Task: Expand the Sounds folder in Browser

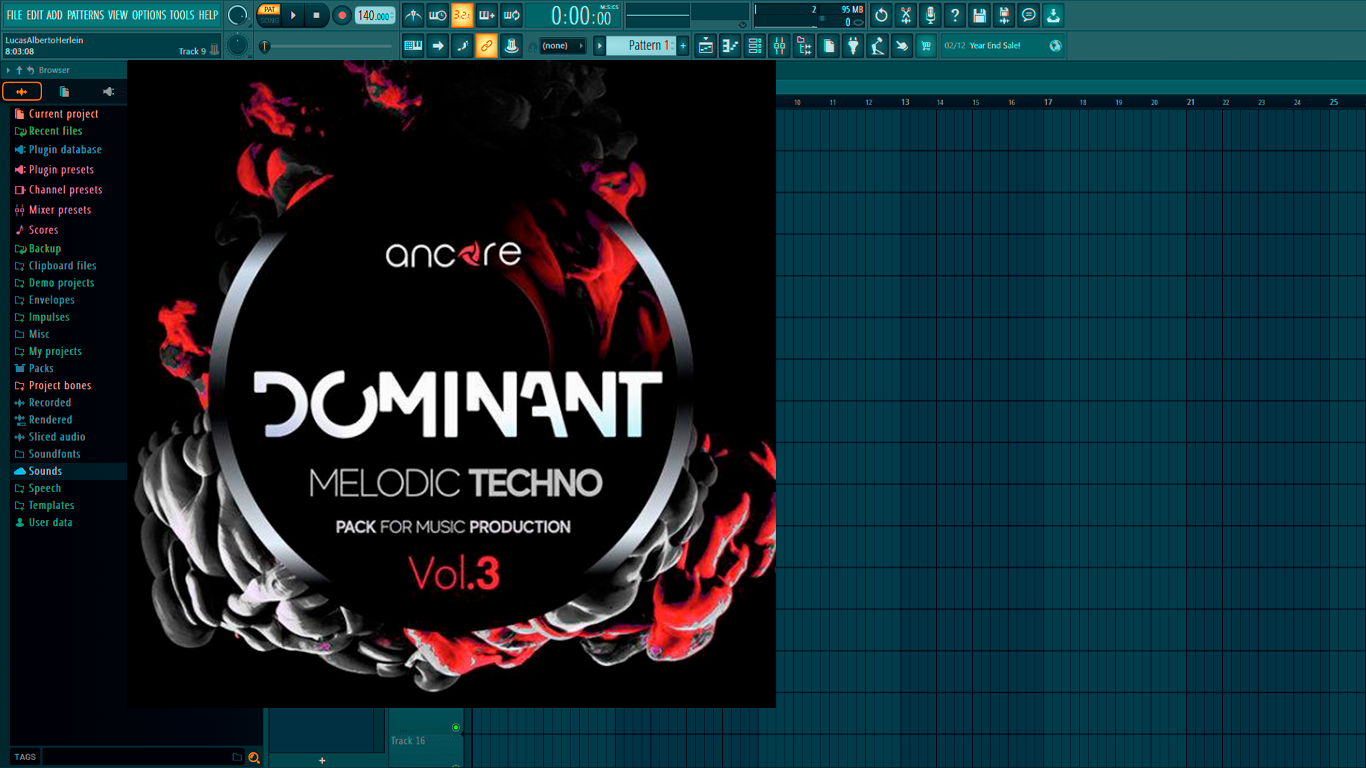Action: [45, 471]
